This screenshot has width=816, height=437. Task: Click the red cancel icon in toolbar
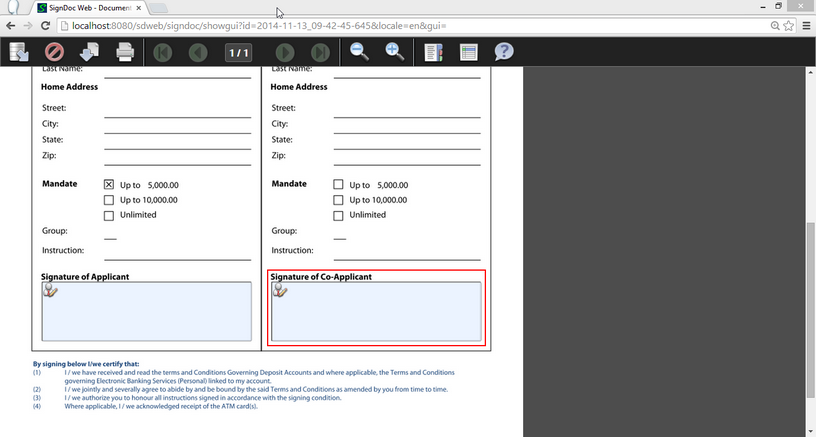click(x=54, y=52)
